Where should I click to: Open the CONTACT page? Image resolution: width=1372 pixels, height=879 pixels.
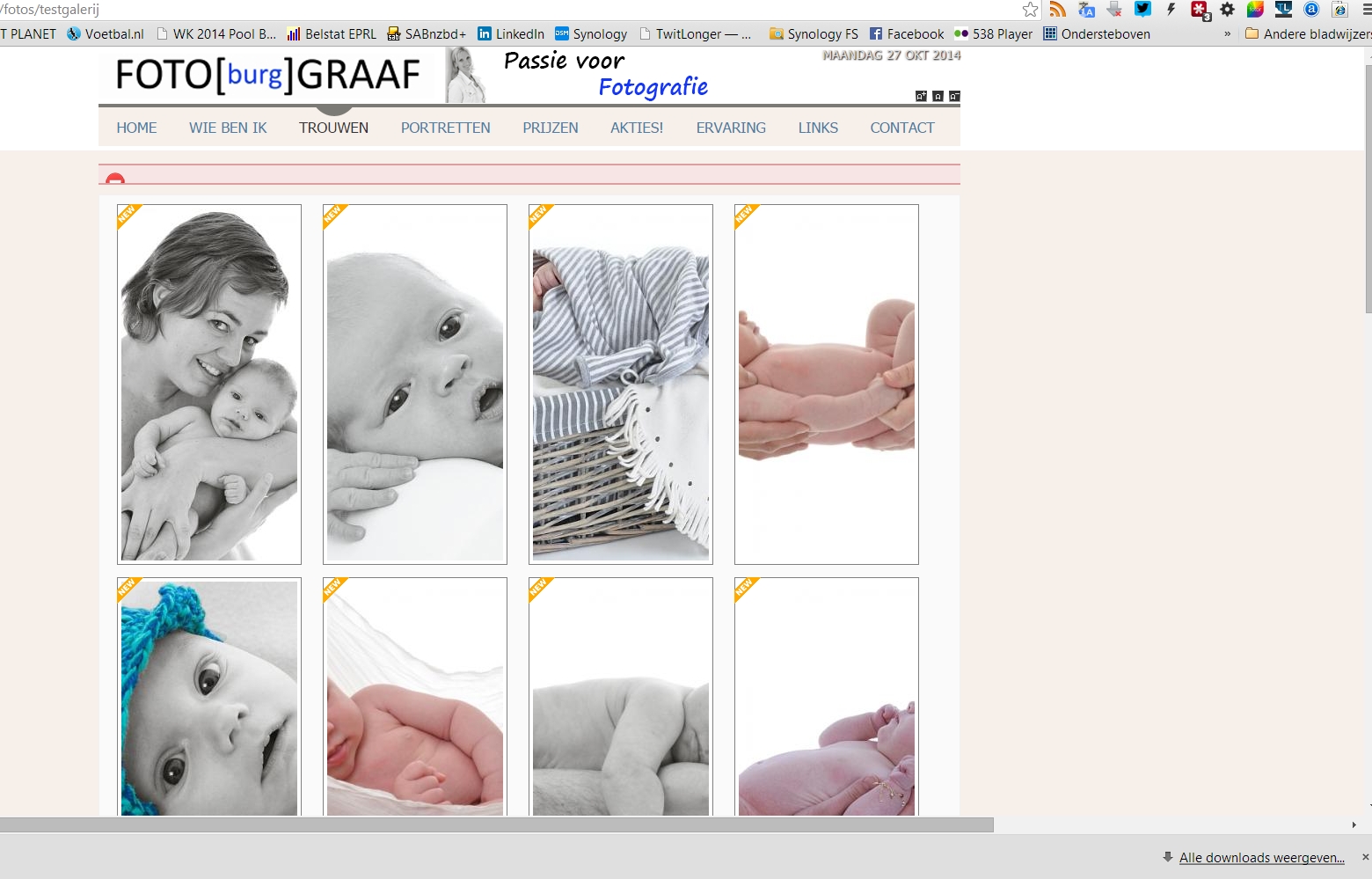[x=902, y=128]
